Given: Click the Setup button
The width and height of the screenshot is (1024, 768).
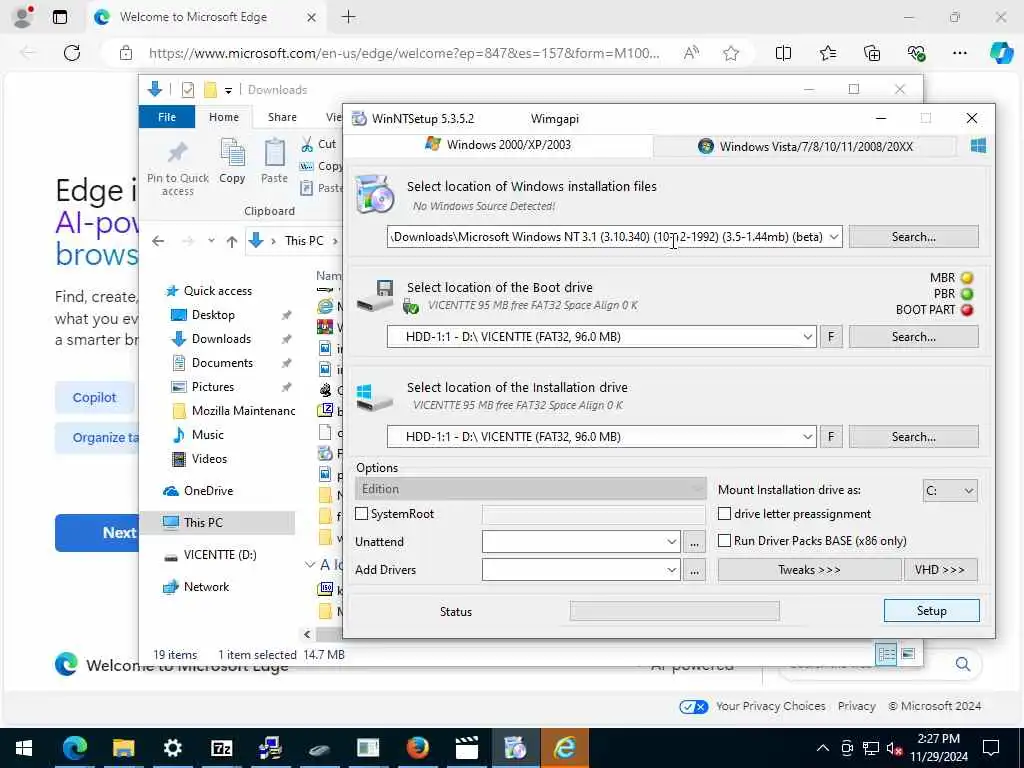Looking at the screenshot, I should coord(931,611).
